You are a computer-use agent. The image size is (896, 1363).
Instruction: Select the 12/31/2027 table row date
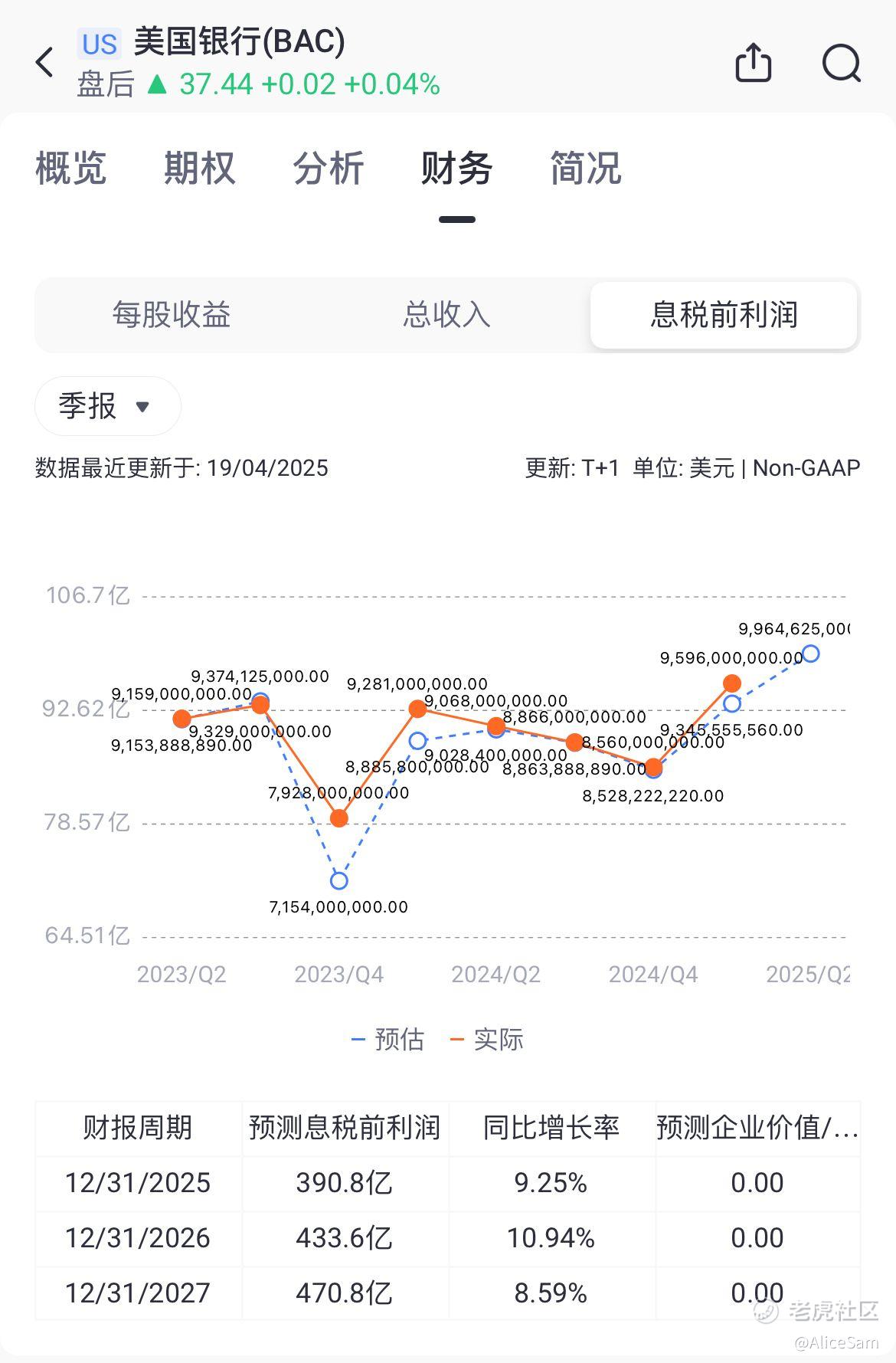[138, 1293]
